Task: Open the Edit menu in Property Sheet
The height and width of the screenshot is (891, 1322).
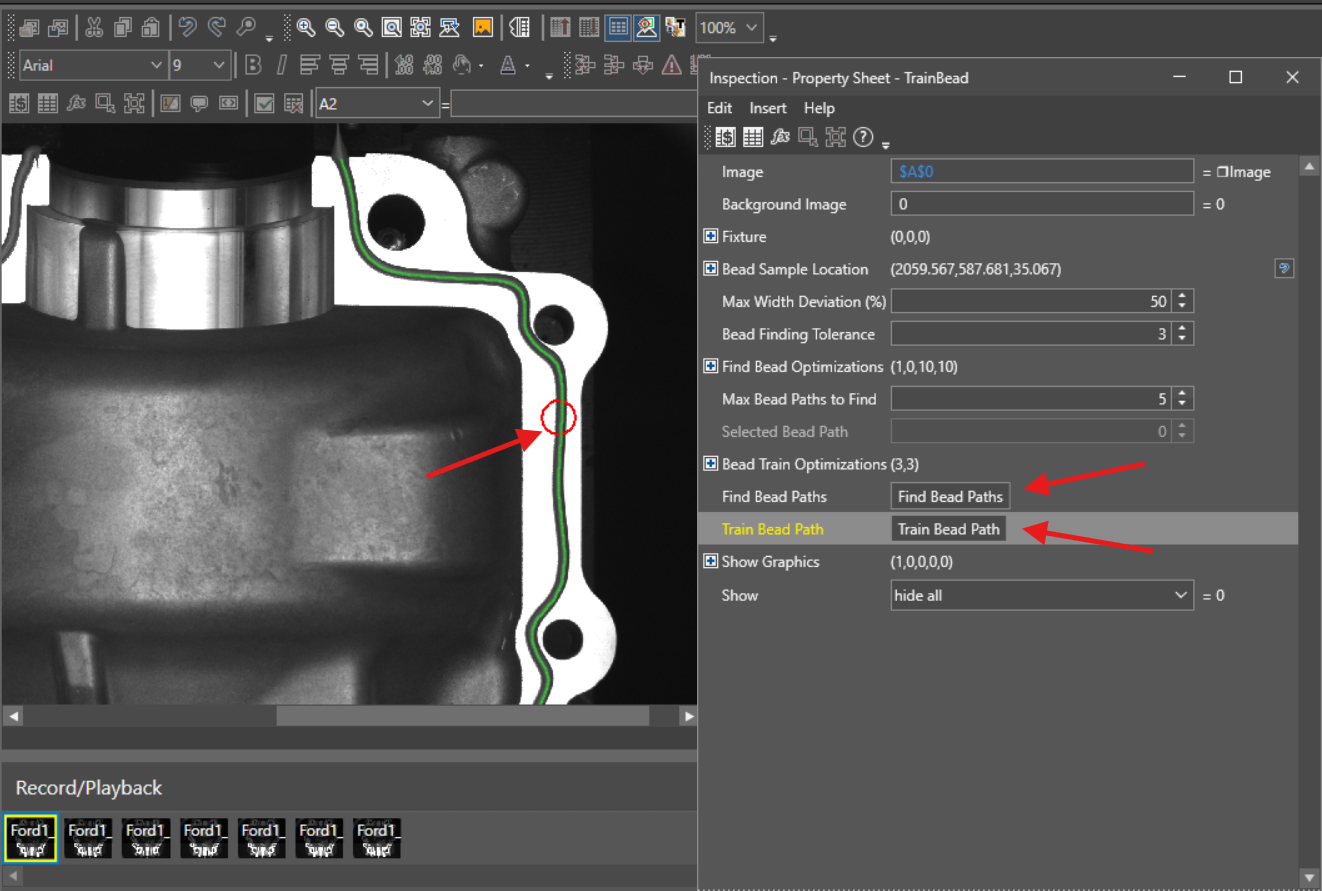Action: (719, 107)
